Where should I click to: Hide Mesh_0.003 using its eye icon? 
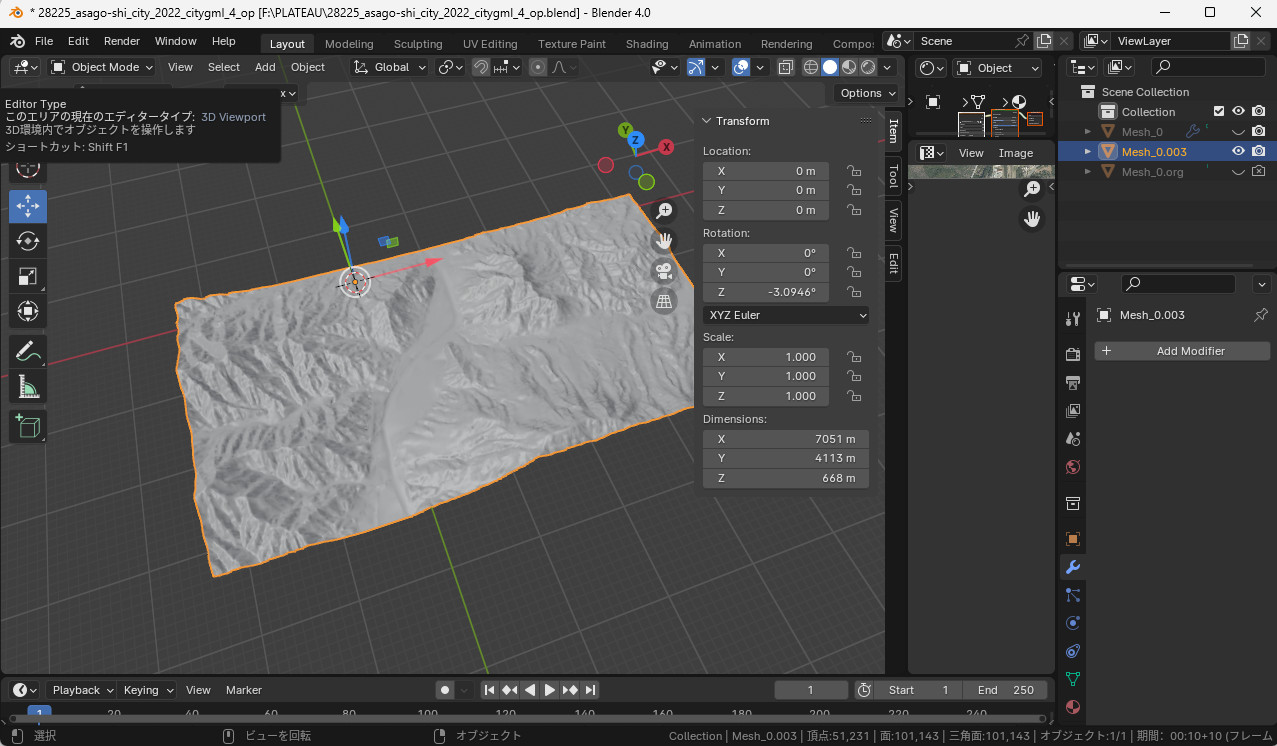tap(1238, 151)
